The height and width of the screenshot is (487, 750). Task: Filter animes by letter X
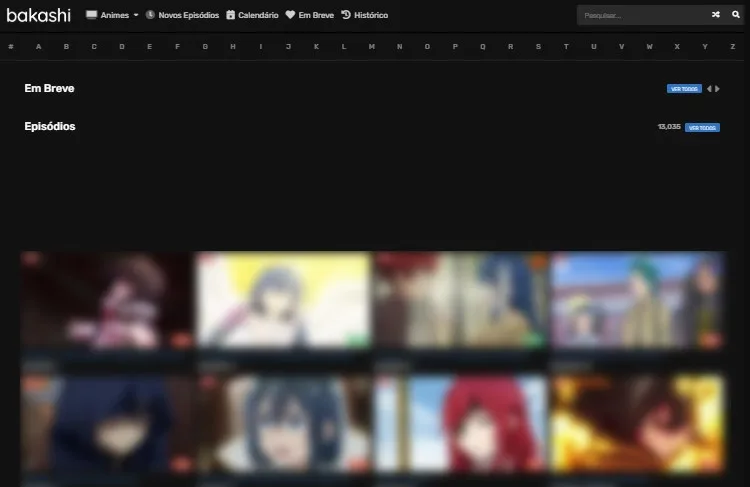tap(676, 46)
